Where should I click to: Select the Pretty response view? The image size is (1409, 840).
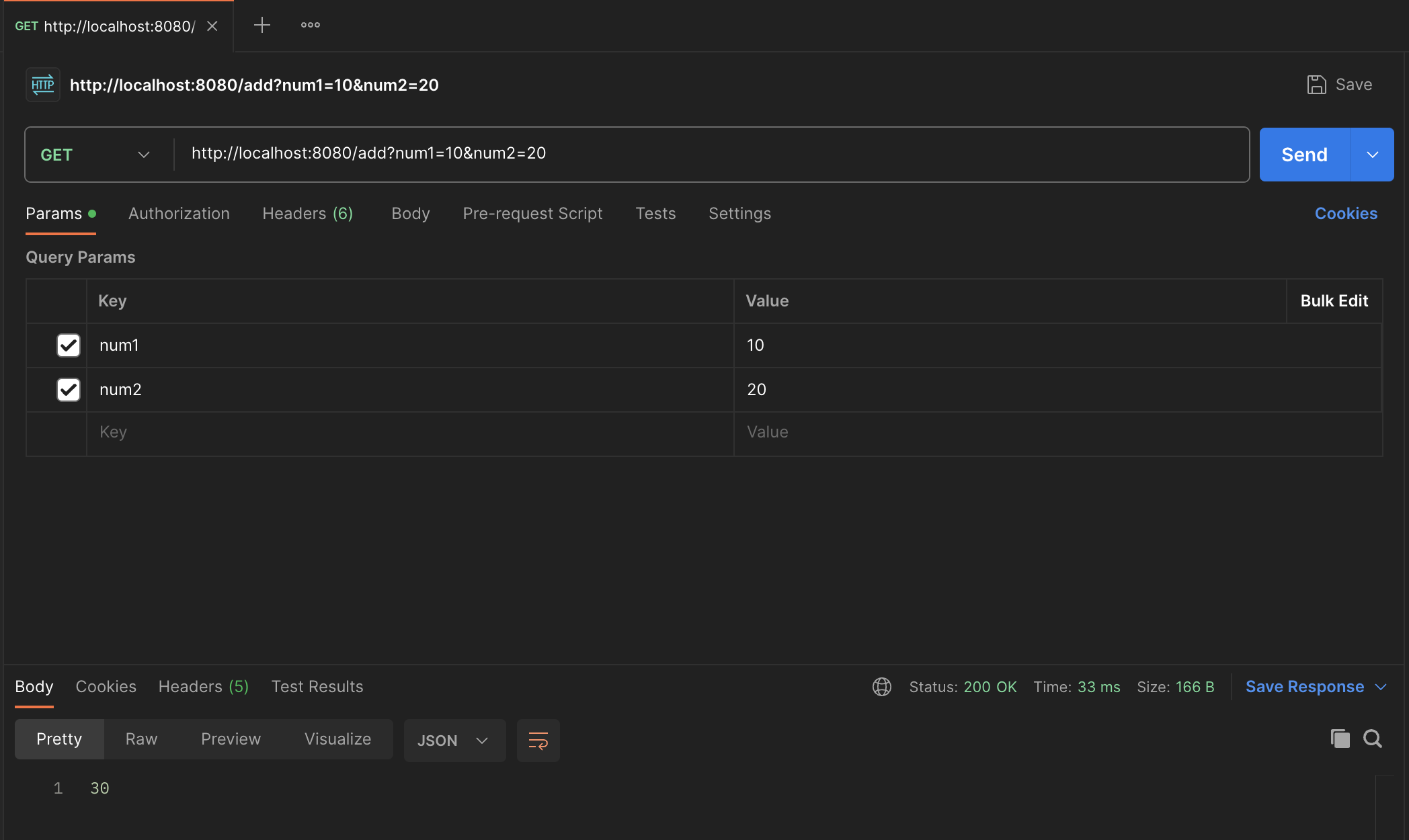point(59,739)
